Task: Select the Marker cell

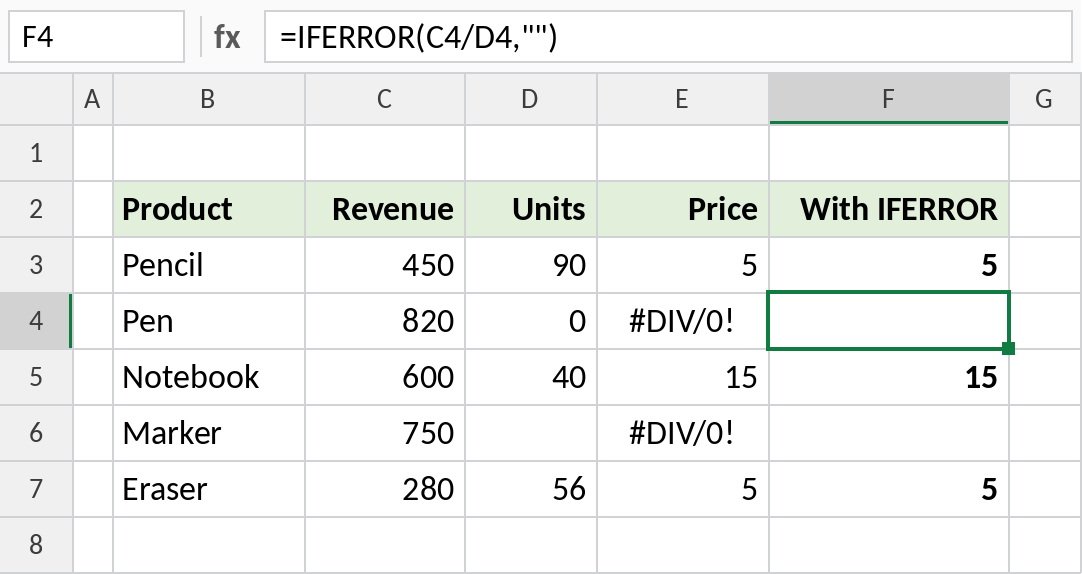Action: [x=208, y=433]
